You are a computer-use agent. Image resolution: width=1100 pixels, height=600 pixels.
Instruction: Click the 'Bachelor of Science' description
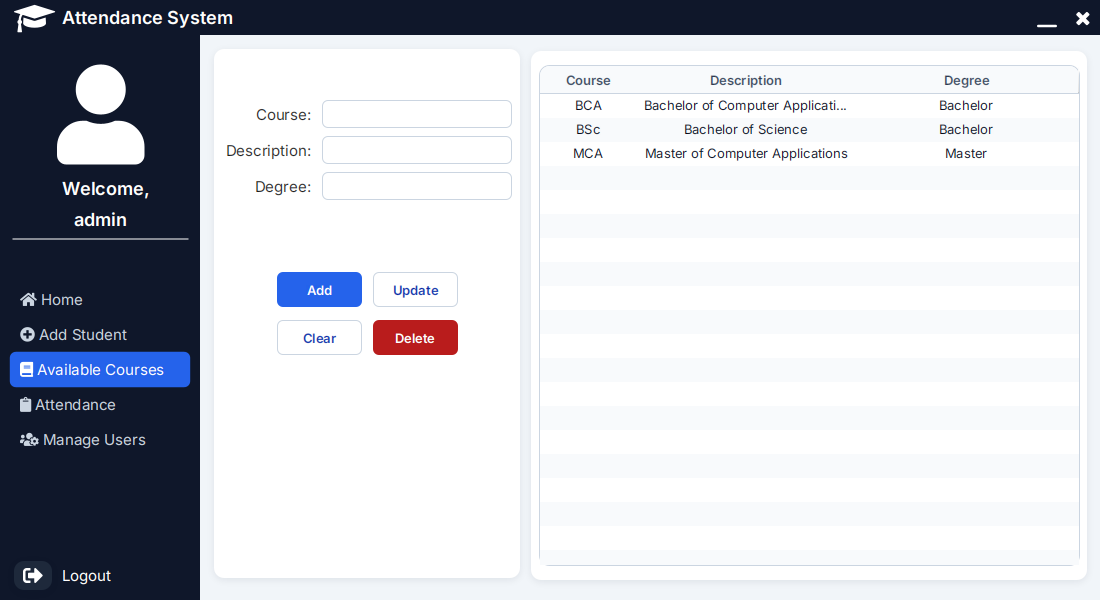click(x=746, y=129)
